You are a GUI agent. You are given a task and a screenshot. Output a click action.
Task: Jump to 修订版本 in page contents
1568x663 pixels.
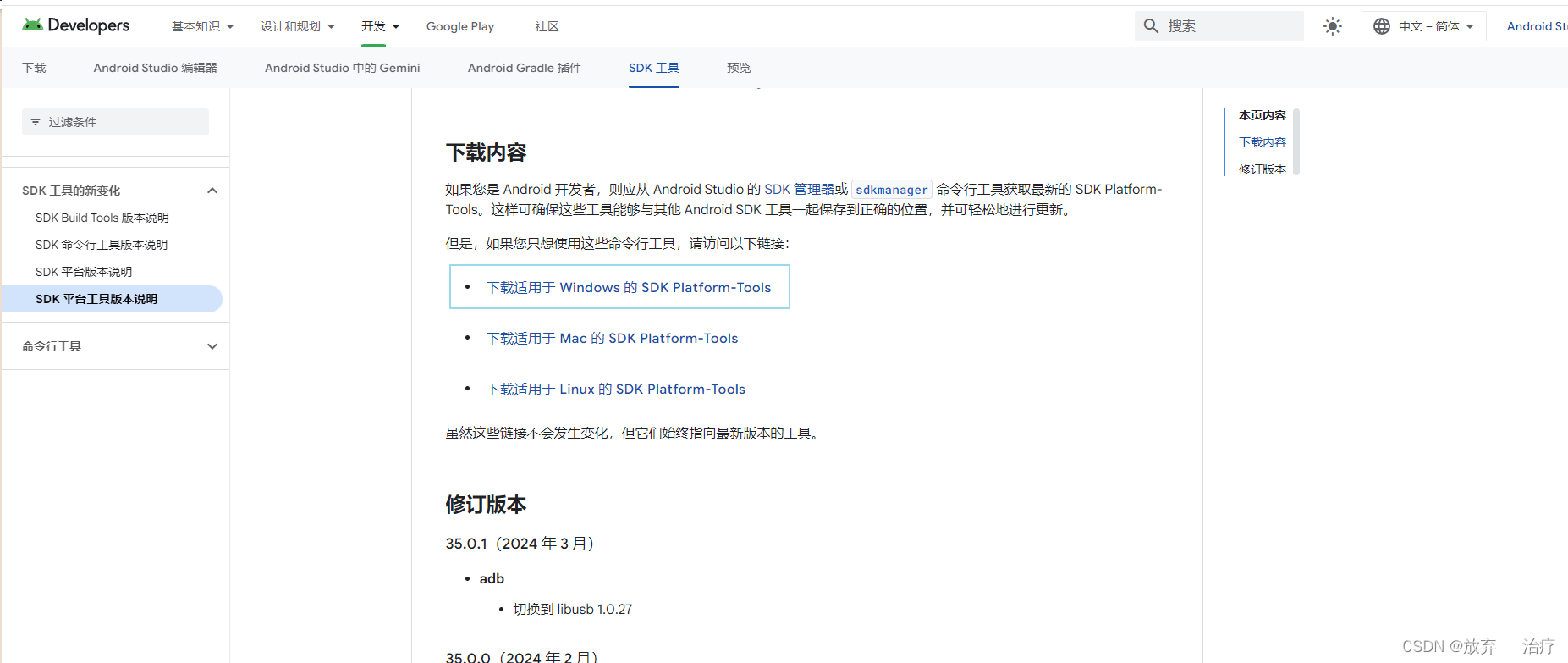[x=1263, y=169]
